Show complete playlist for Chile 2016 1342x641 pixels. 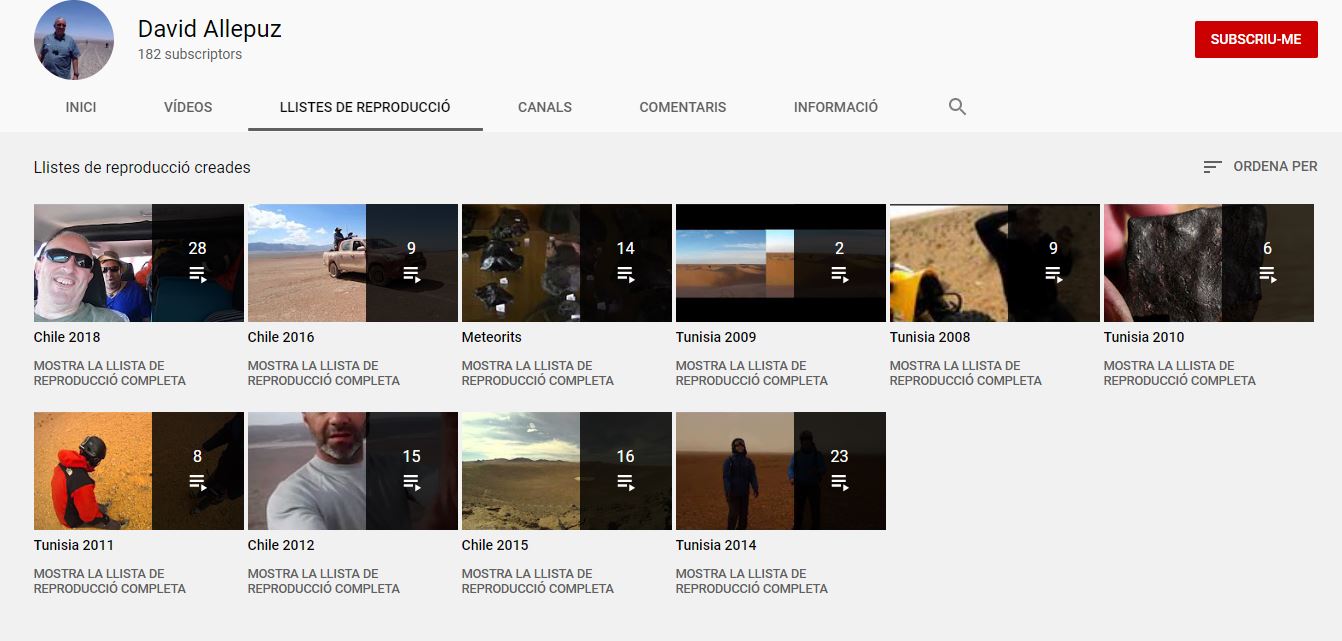pos(324,373)
